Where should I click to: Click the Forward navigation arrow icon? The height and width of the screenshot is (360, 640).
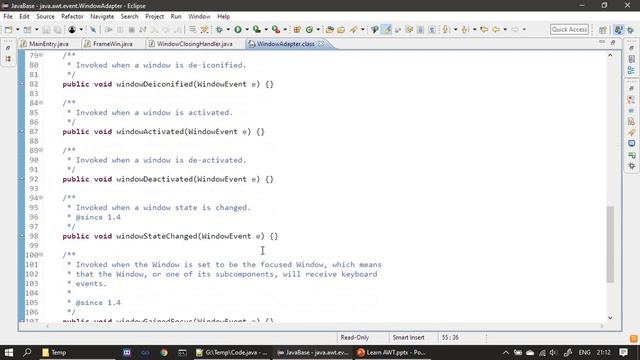pos(515,29)
